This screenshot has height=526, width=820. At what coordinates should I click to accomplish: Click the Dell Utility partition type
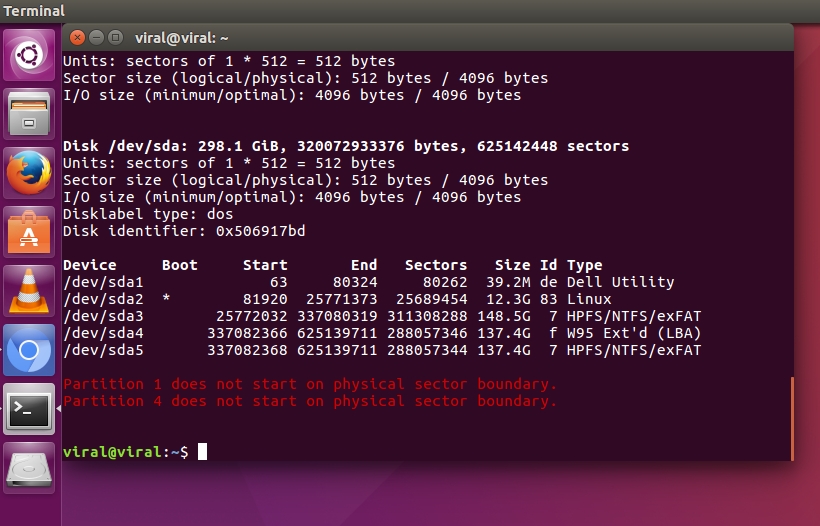pyautogui.click(x=620, y=282)
